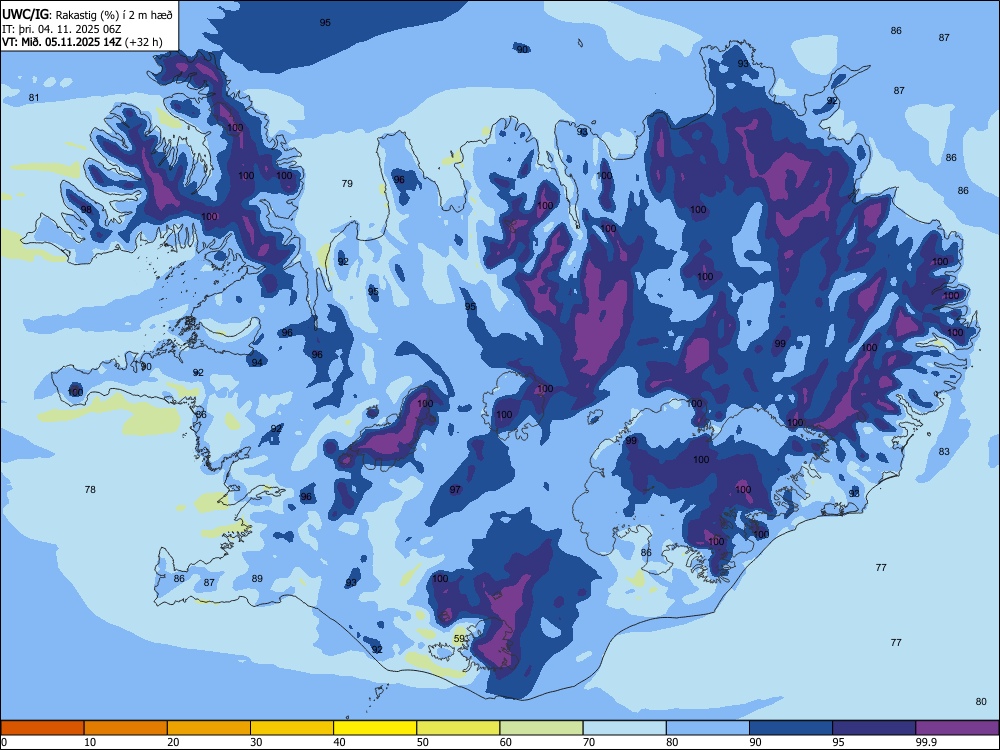Click the humidity value '78' over the sea

click(90, 489)
